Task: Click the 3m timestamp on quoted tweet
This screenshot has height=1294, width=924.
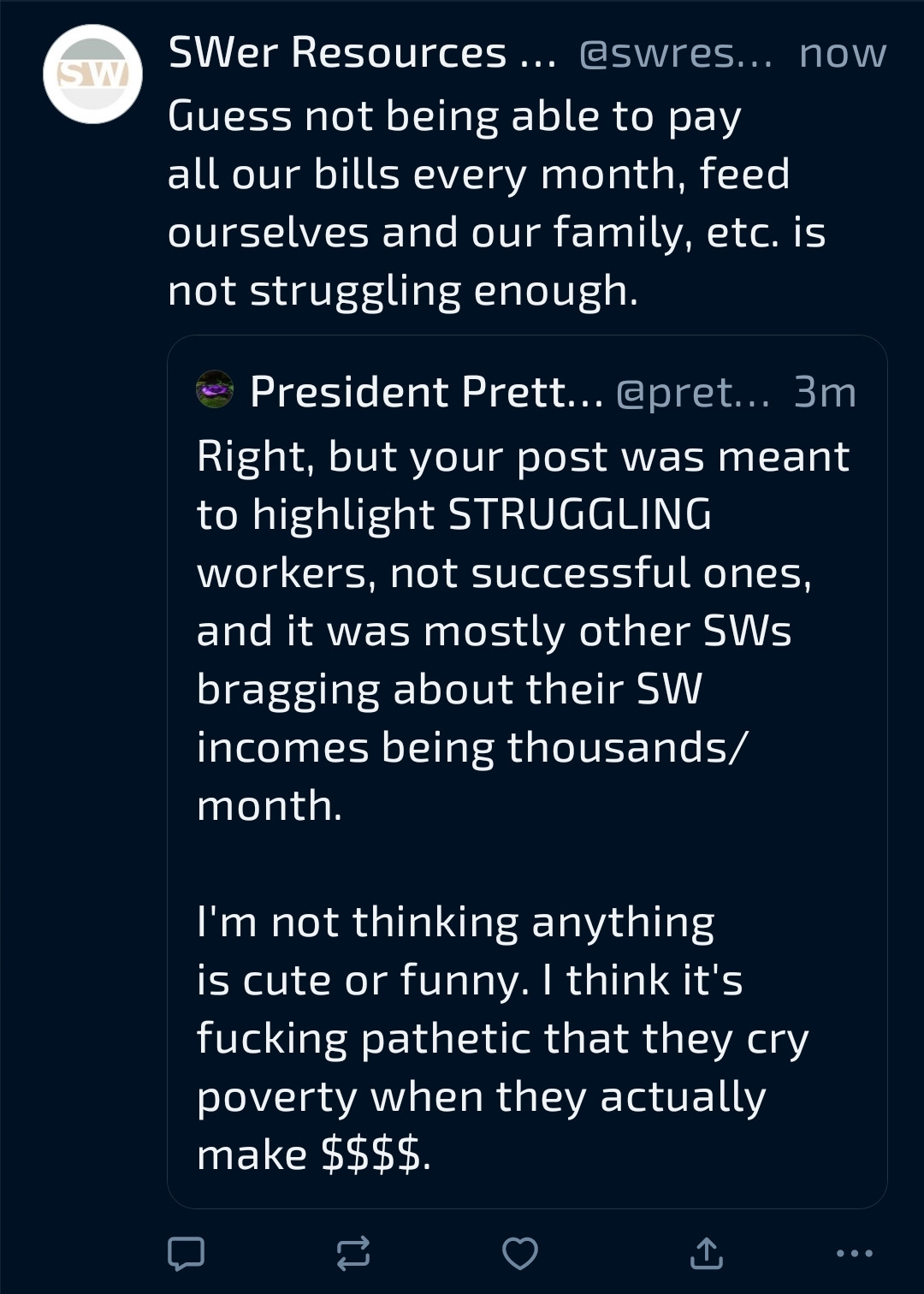Action: point(825,393)
